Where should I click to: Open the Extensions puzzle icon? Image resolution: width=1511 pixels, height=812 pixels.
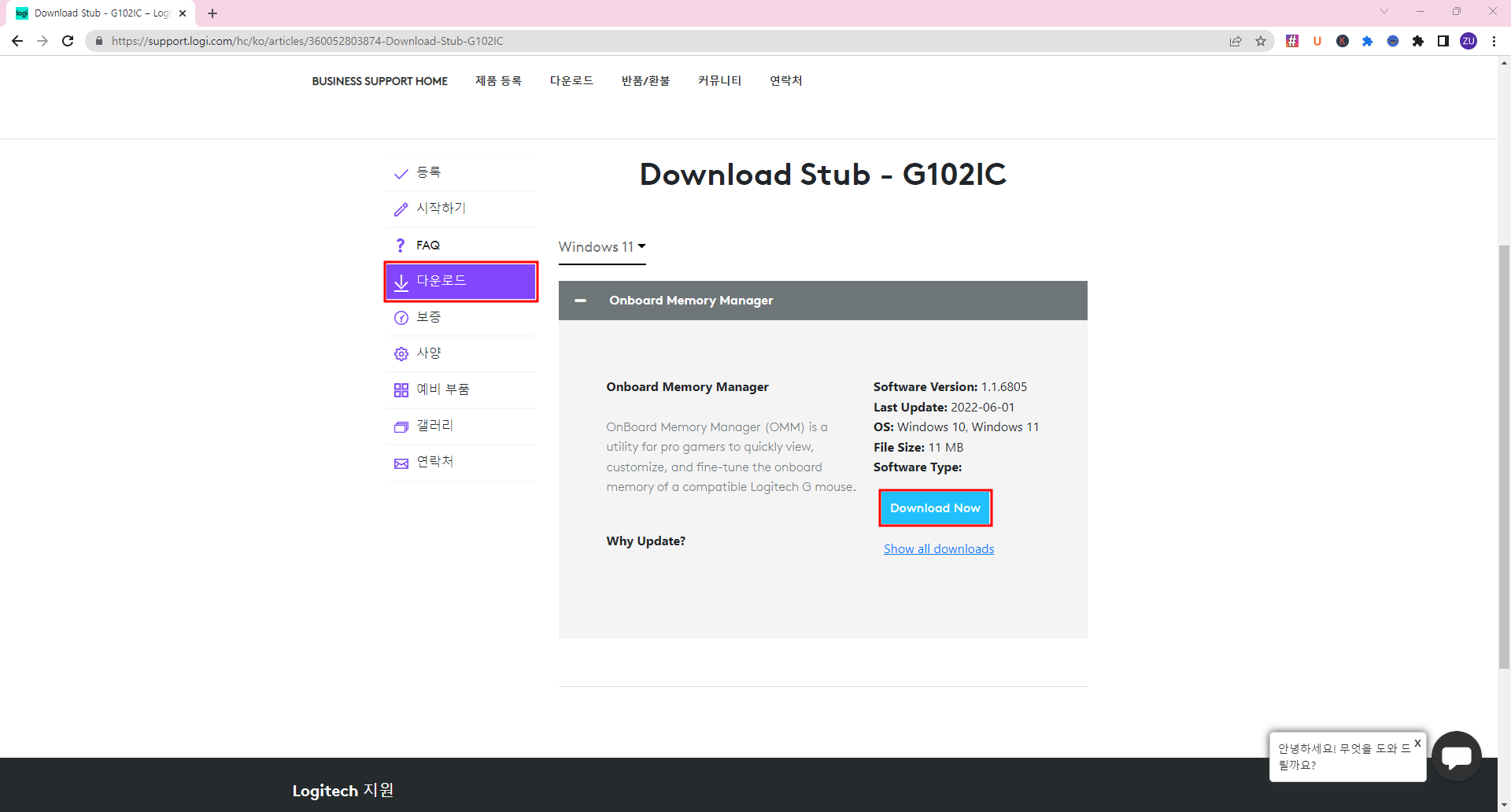[1418, 41]
